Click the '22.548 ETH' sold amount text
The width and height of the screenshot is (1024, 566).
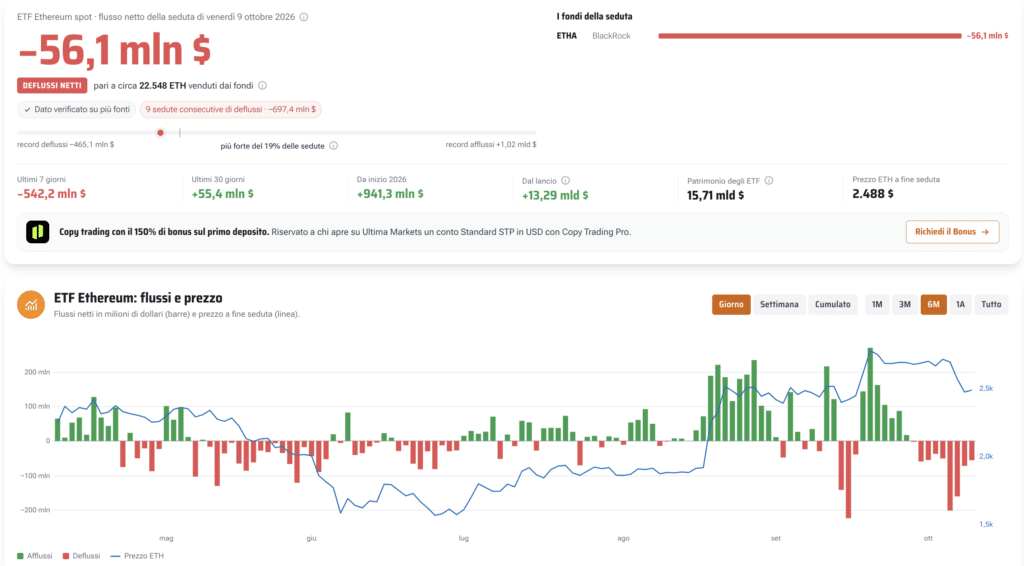pyautogui.click(x=163, y=86)
